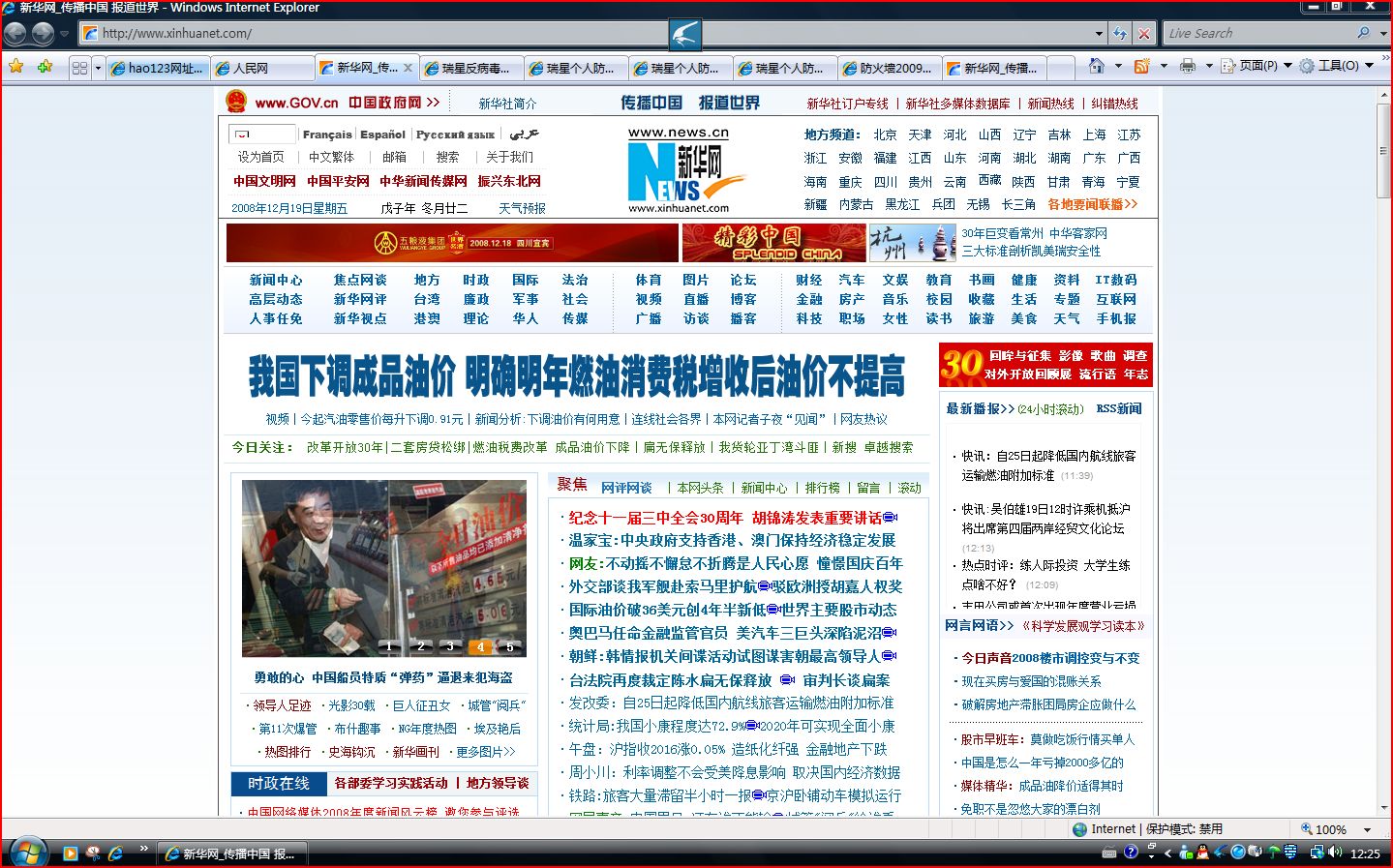
Task: Click the QQ penguin tray icon
Action: coord(1202,853)
